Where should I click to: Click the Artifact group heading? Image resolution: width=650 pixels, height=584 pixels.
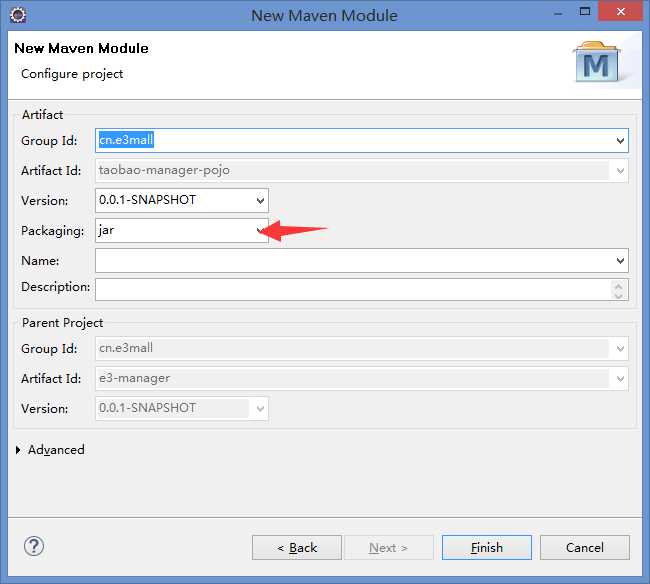point(42,115)
